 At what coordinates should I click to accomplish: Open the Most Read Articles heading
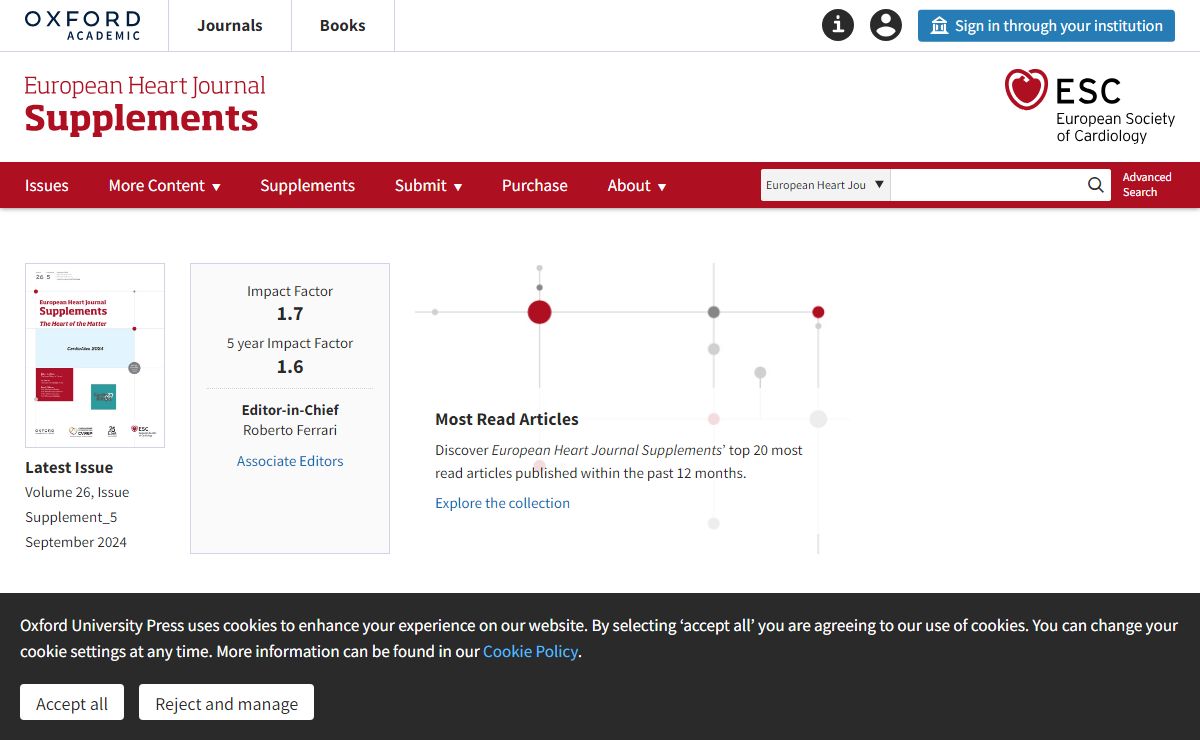[507, 419]
